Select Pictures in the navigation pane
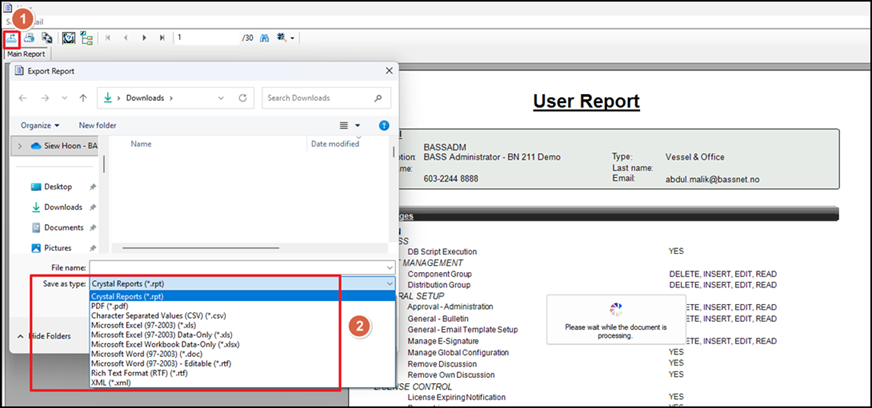872x408 pixels. pyautogui.click(x=58, y=248)
